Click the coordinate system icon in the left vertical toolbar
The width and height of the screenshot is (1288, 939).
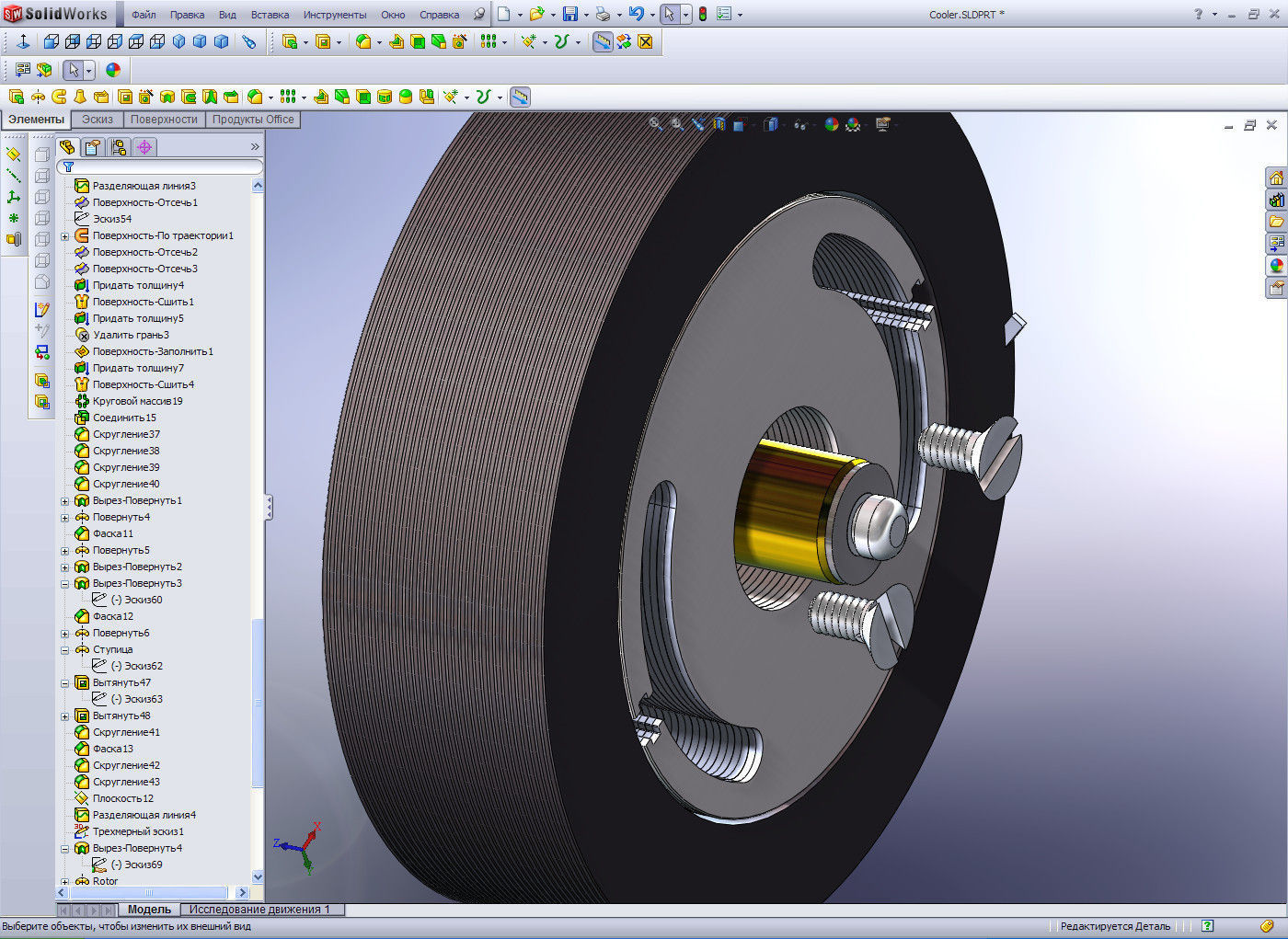point(14,197)
